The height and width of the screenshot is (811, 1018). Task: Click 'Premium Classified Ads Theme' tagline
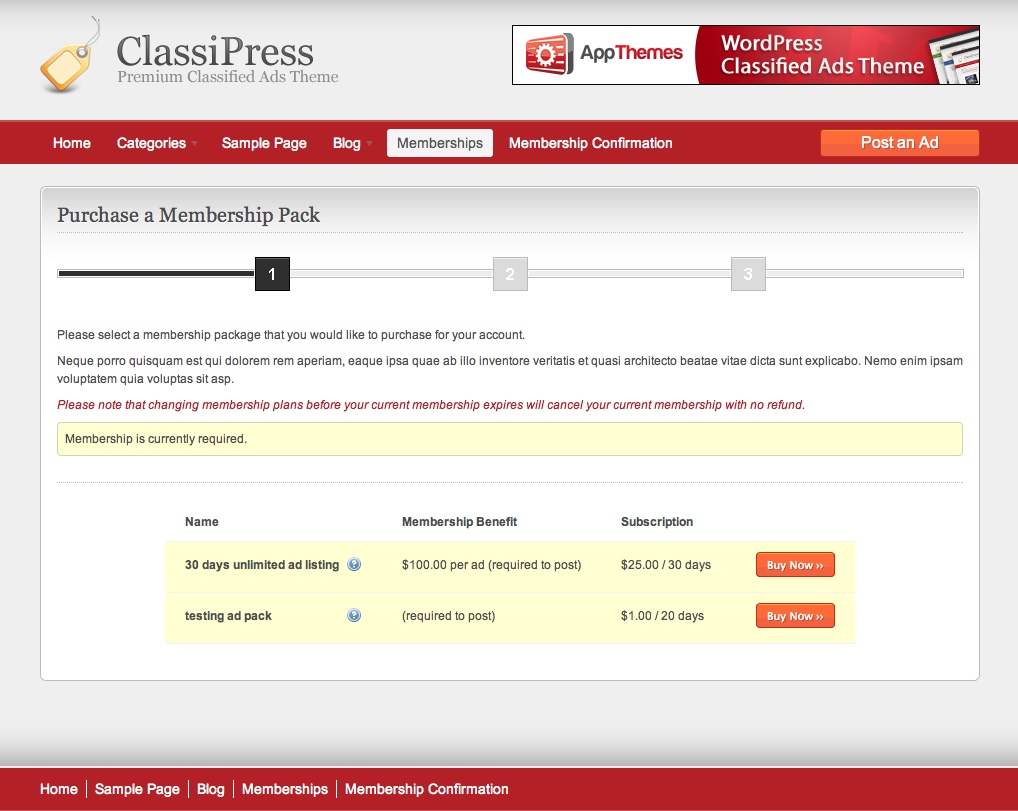point(228,77)
